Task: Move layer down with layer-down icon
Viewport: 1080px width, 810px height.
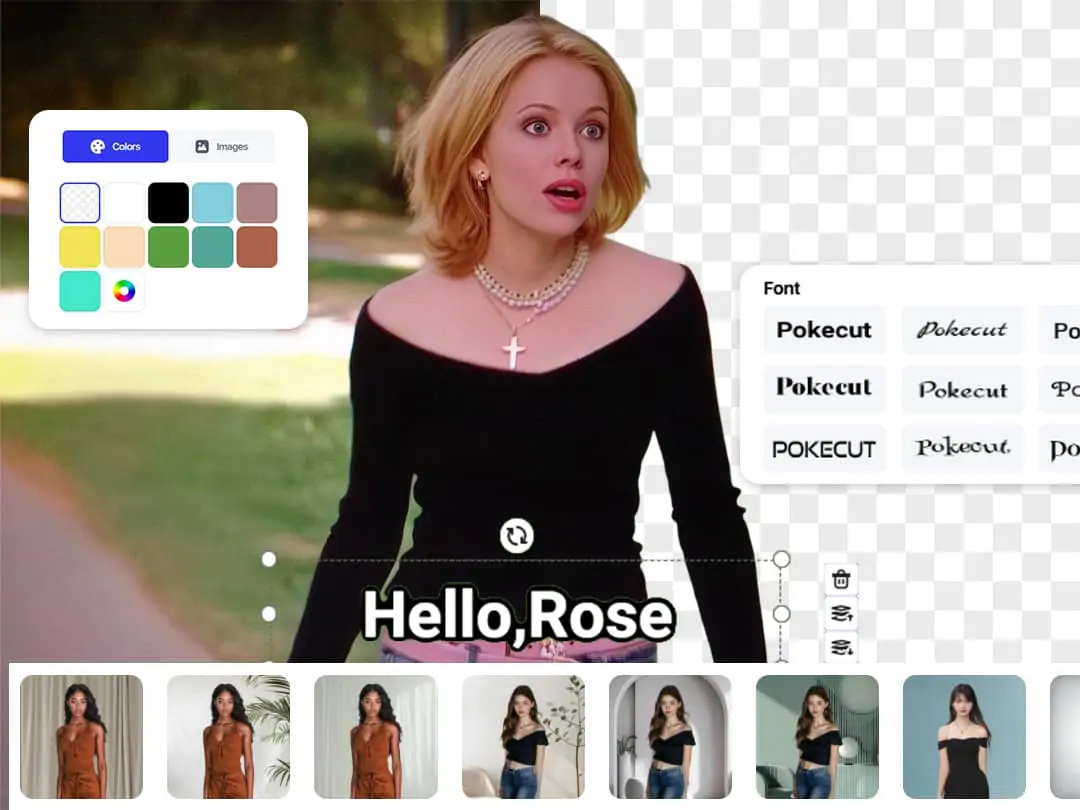Action: (x=841, y=647)
